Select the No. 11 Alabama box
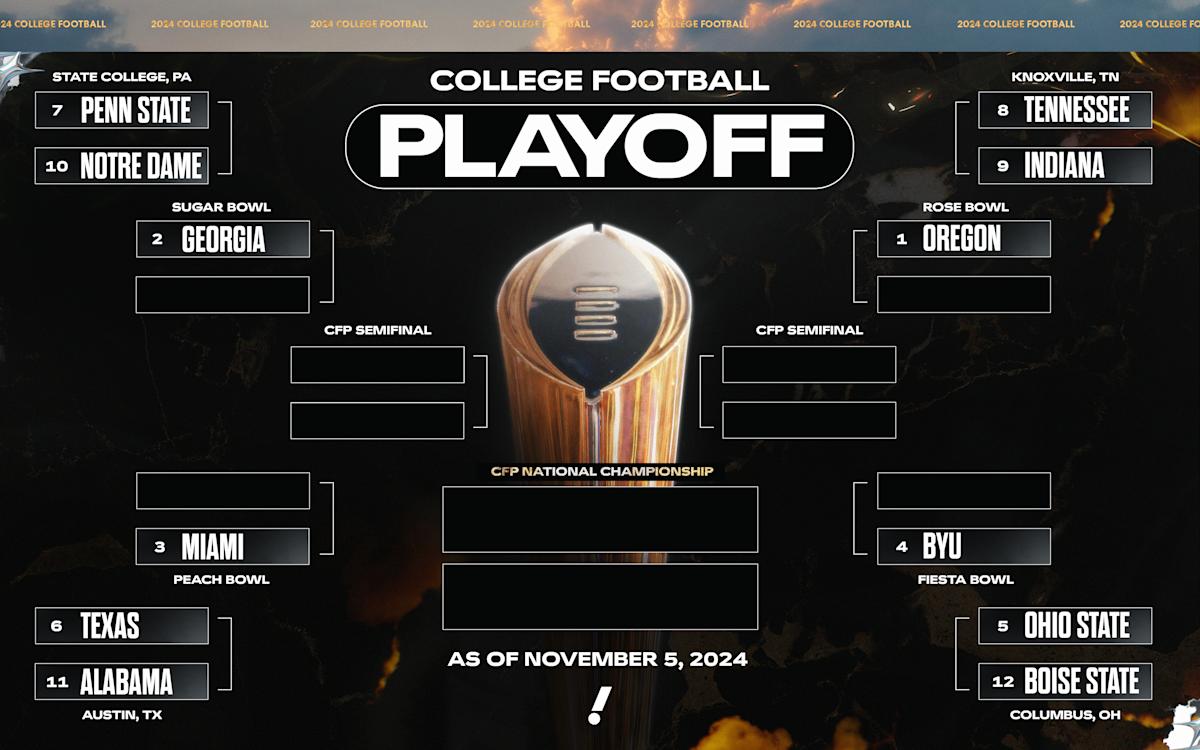This screenshot has height=750, width=1200. coord(122,682)
